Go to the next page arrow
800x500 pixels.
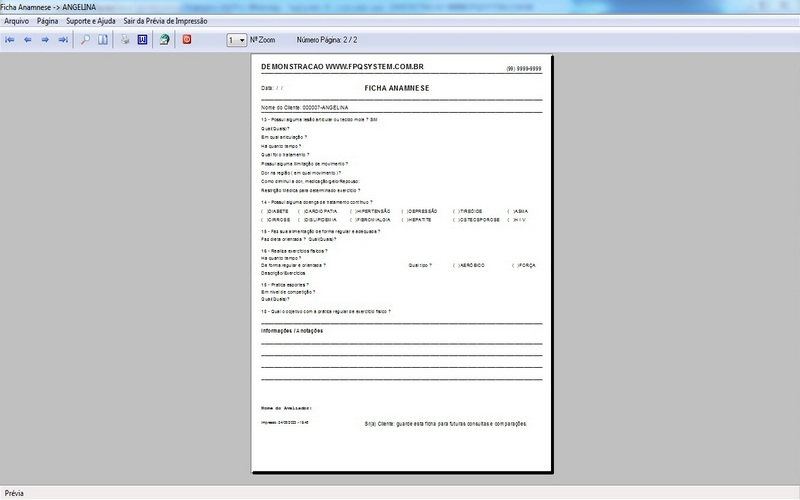coord(45,40)
